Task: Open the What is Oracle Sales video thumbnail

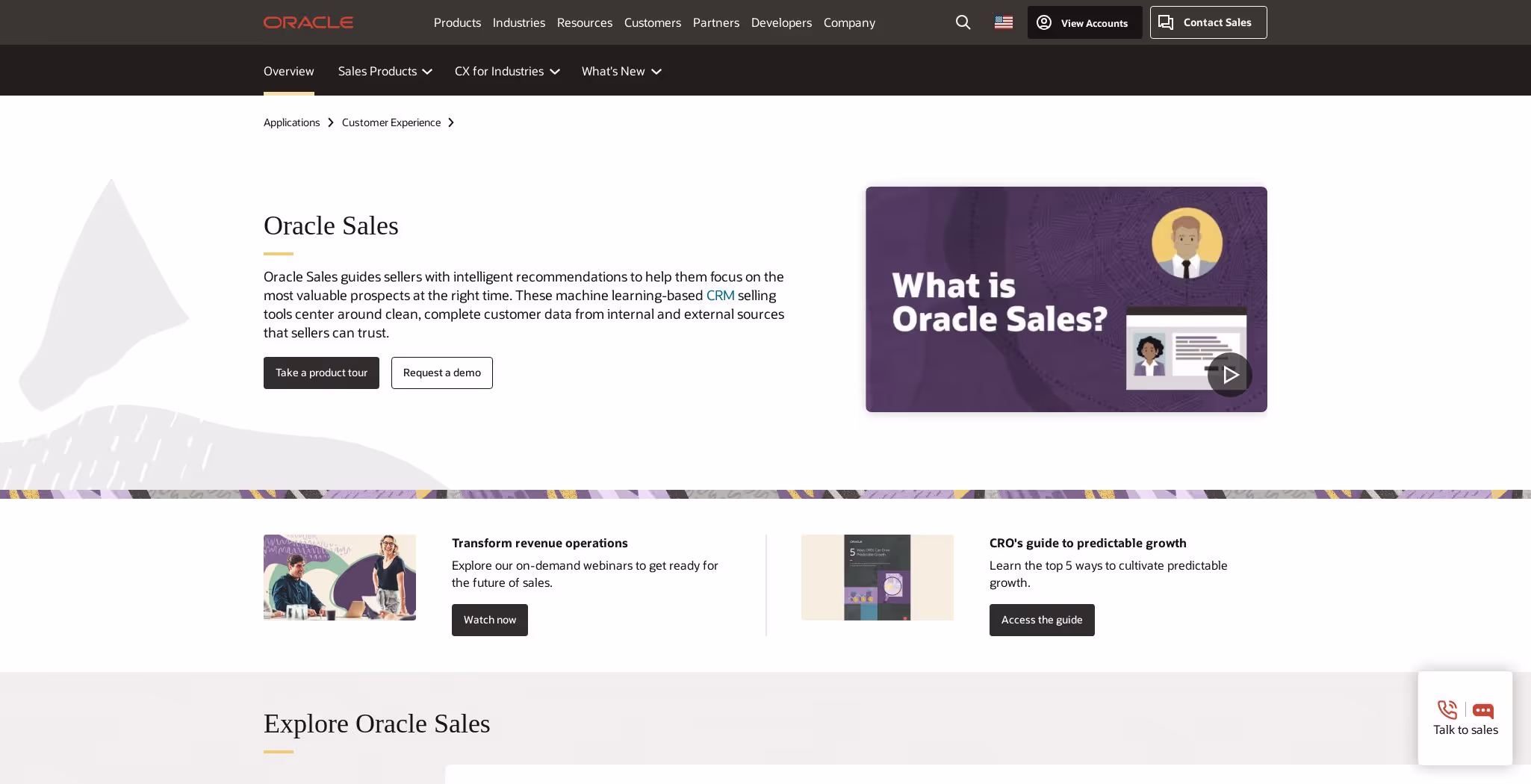Action: pyautogui.click(x=1066, y=299)
